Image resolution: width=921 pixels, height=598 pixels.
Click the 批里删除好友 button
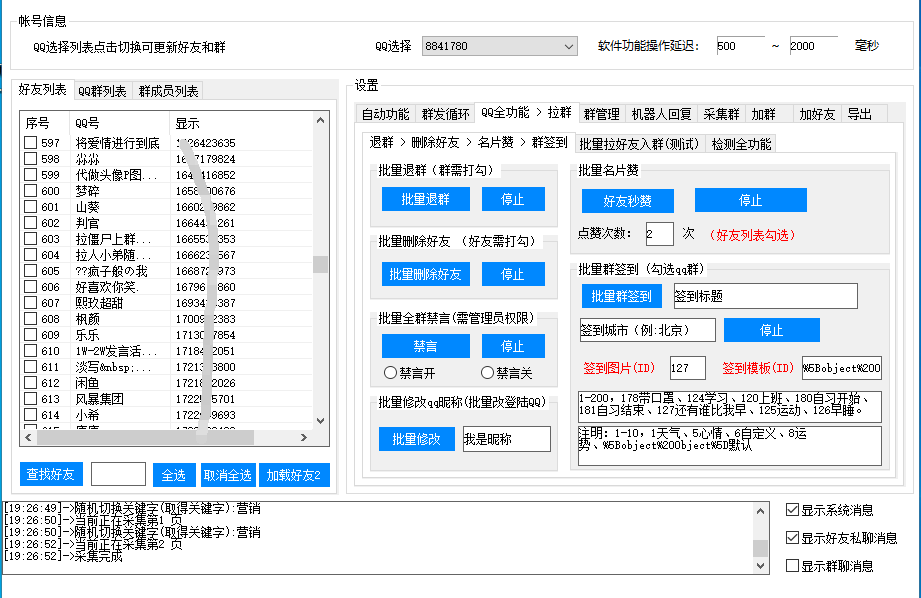[425, 274]
